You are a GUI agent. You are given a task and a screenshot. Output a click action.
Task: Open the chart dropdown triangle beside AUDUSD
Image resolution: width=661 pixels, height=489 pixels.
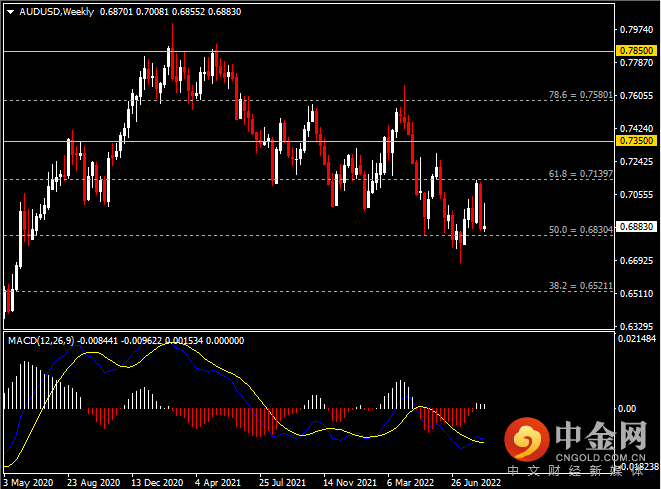coord(11,12)
